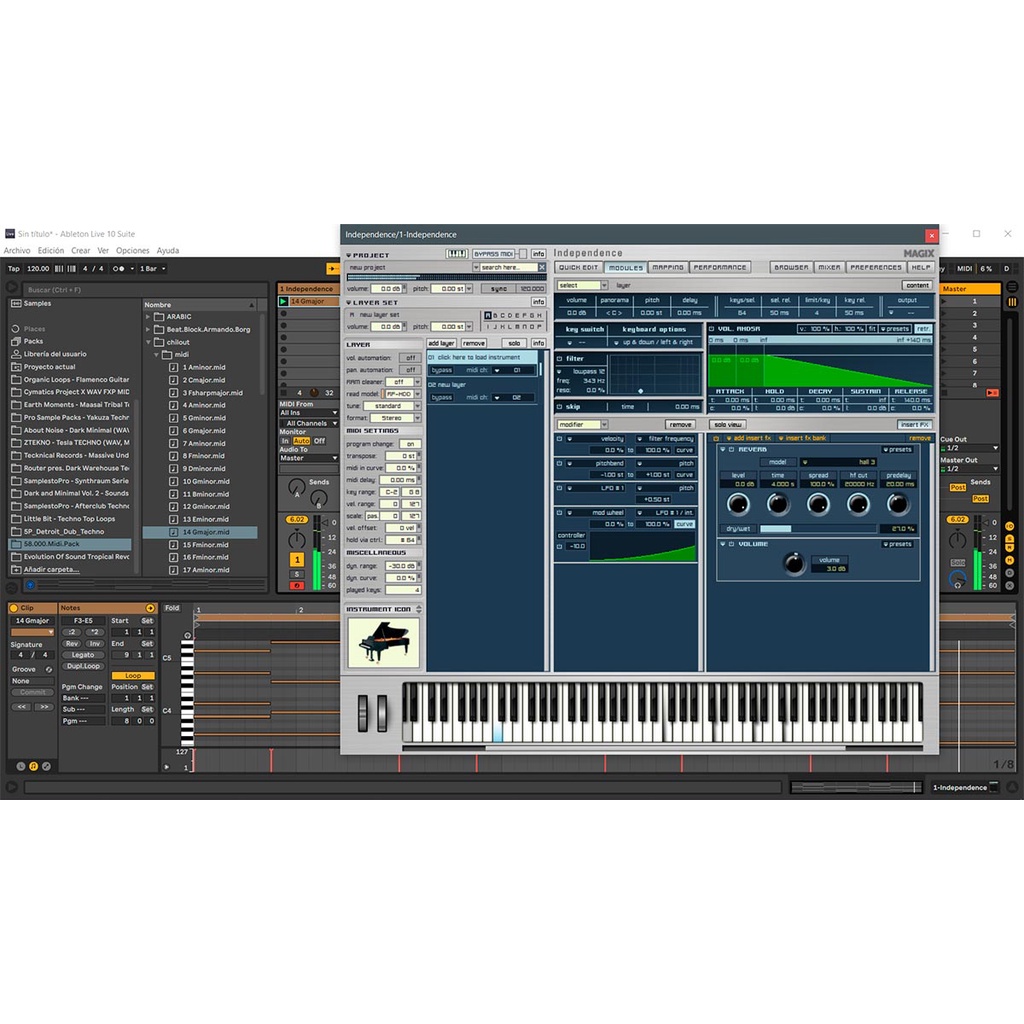Click the Buscar search field

(x=145, y=290)
